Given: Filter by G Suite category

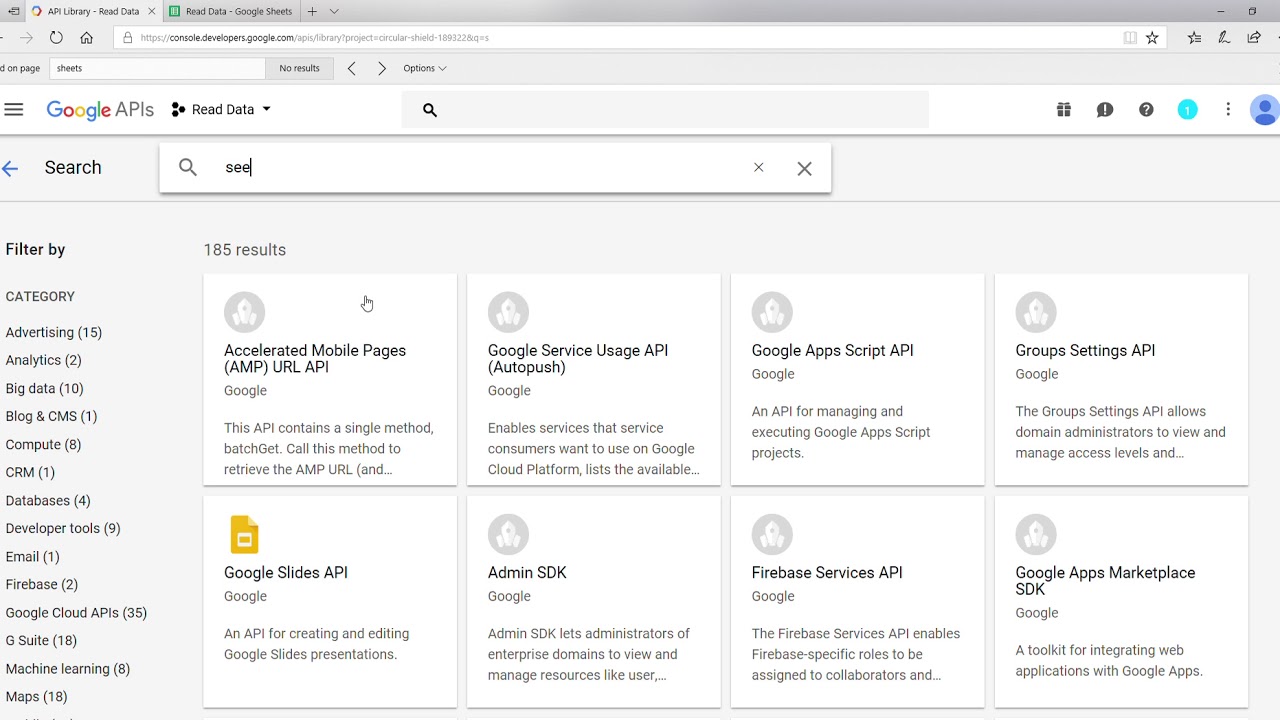Looking at the screenshot, I should tap(41, 640).
